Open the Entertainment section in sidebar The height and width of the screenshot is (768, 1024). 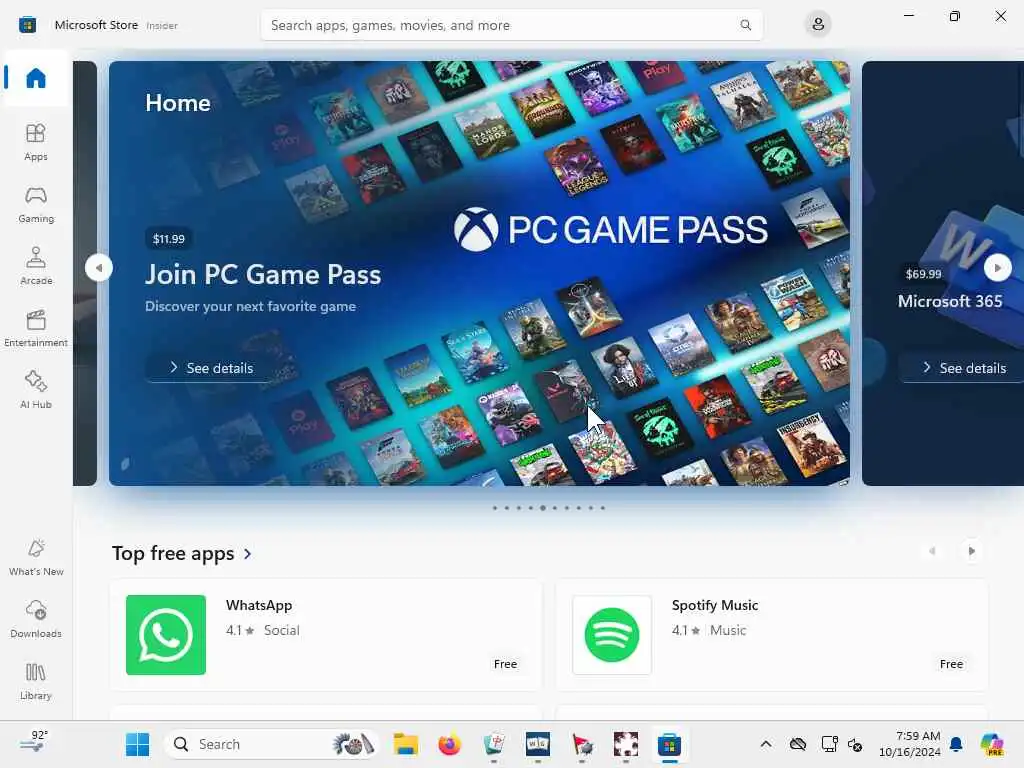click(x=36, y=328)
